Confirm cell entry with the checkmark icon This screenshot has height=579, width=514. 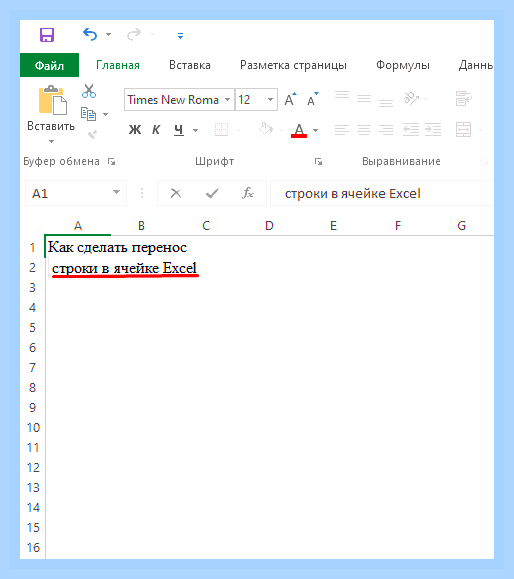point(212,193)
